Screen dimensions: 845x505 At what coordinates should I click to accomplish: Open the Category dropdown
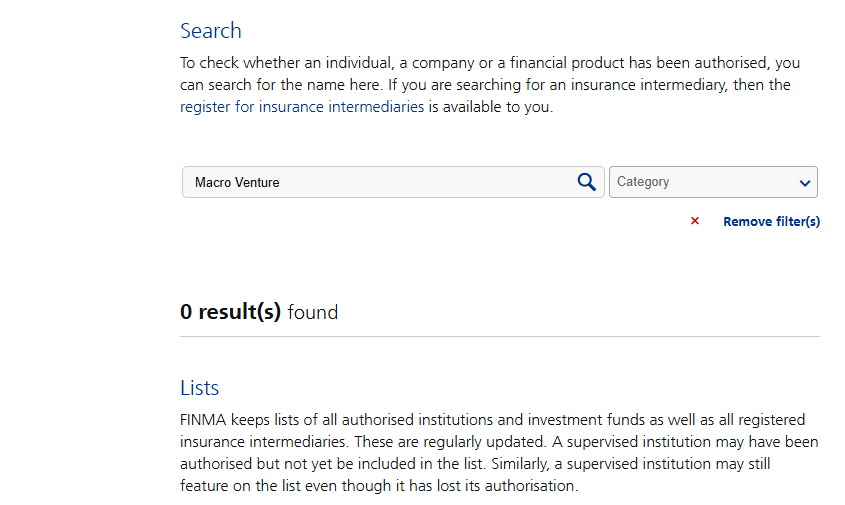pyautogui.click(x=712, y=182)
